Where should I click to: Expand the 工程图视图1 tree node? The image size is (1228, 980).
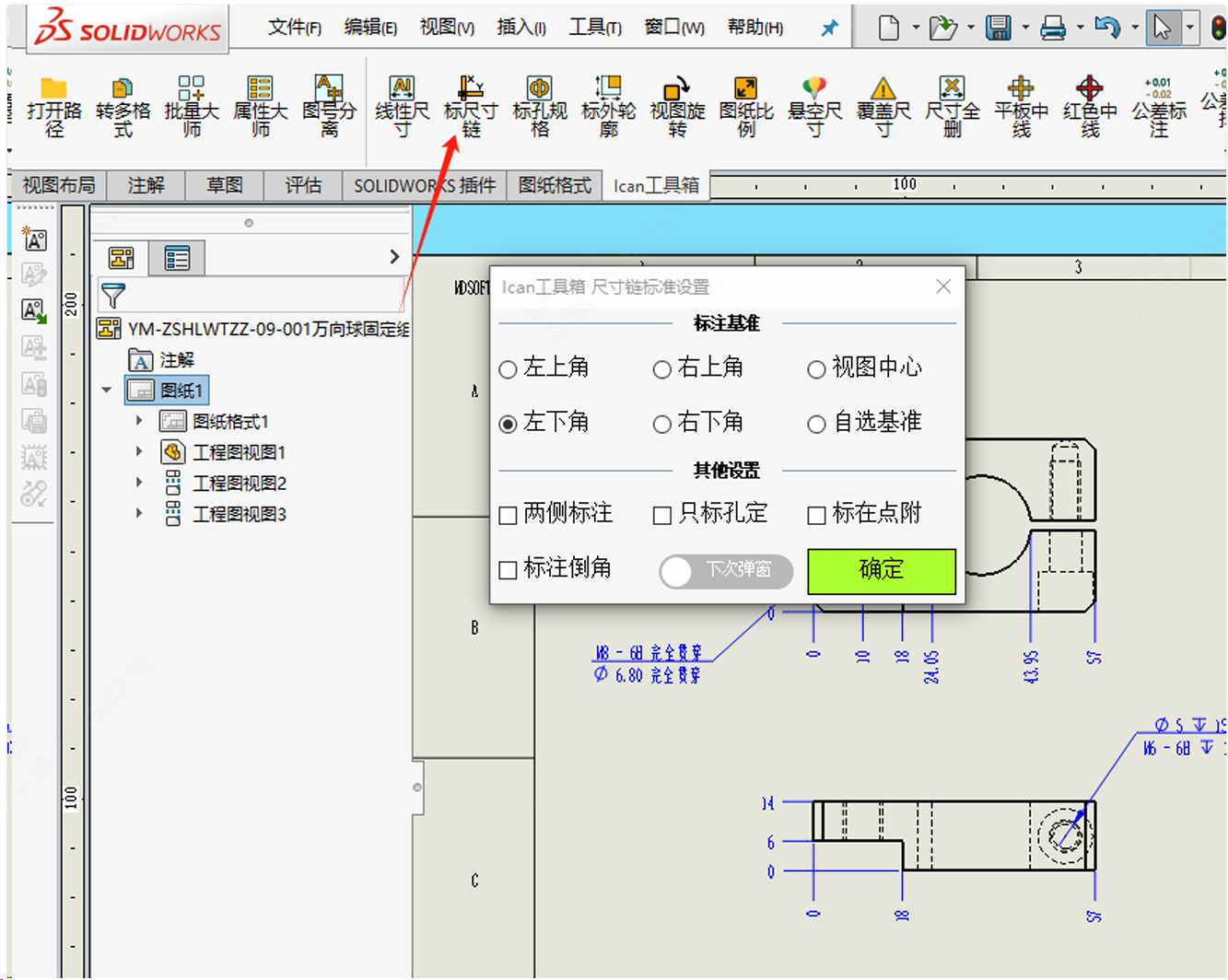pos(139,452)
